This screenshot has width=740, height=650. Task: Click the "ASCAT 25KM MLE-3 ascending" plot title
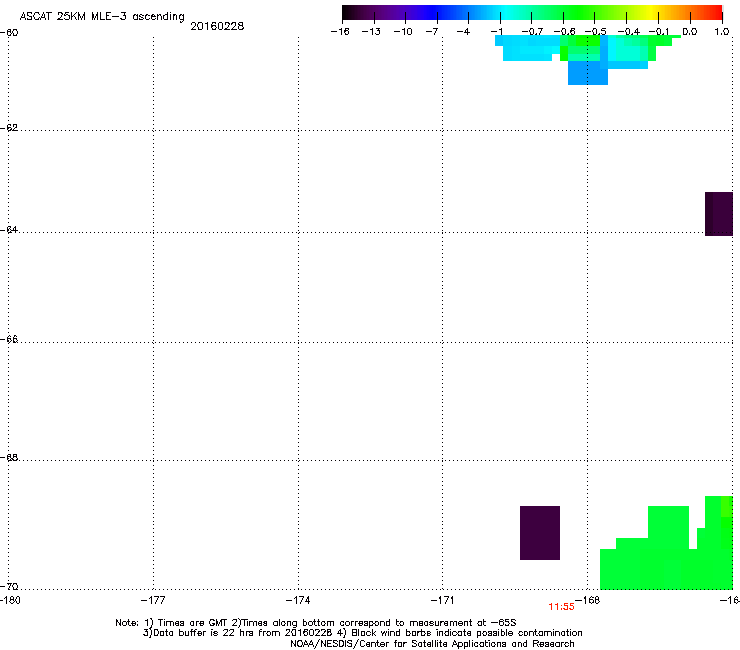point(102,17)
